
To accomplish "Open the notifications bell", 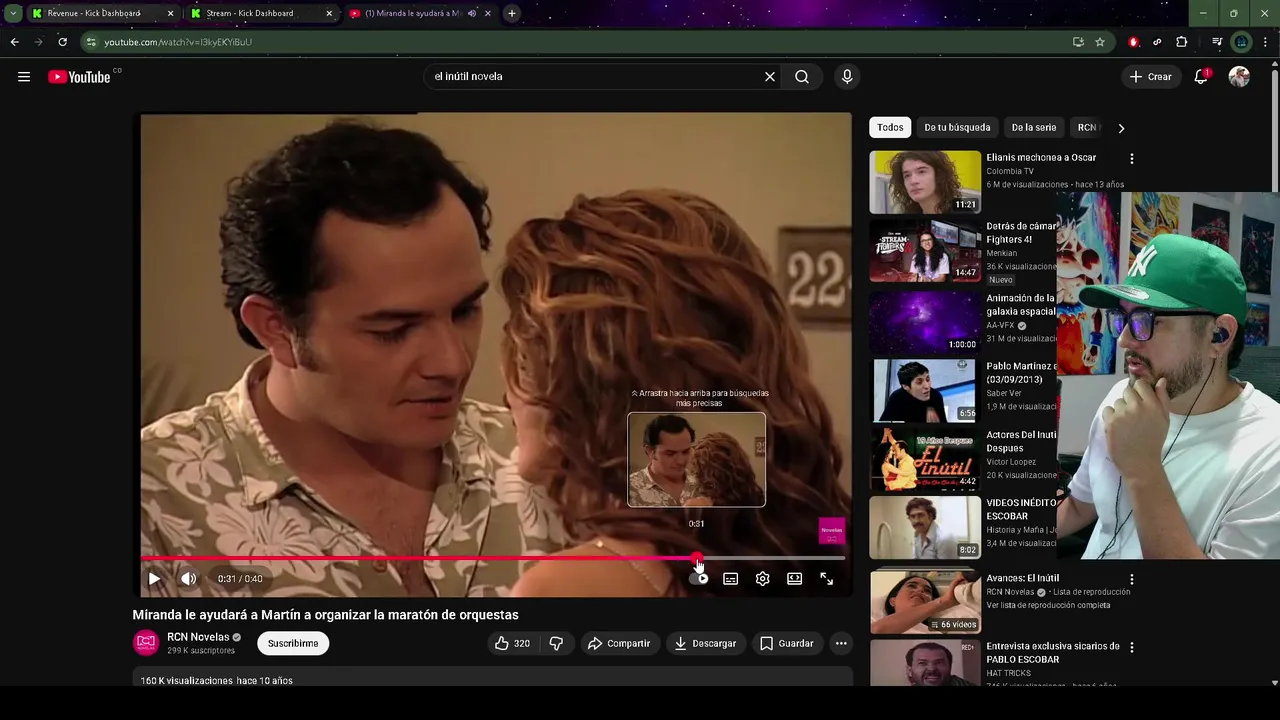I will point(1202,77).
